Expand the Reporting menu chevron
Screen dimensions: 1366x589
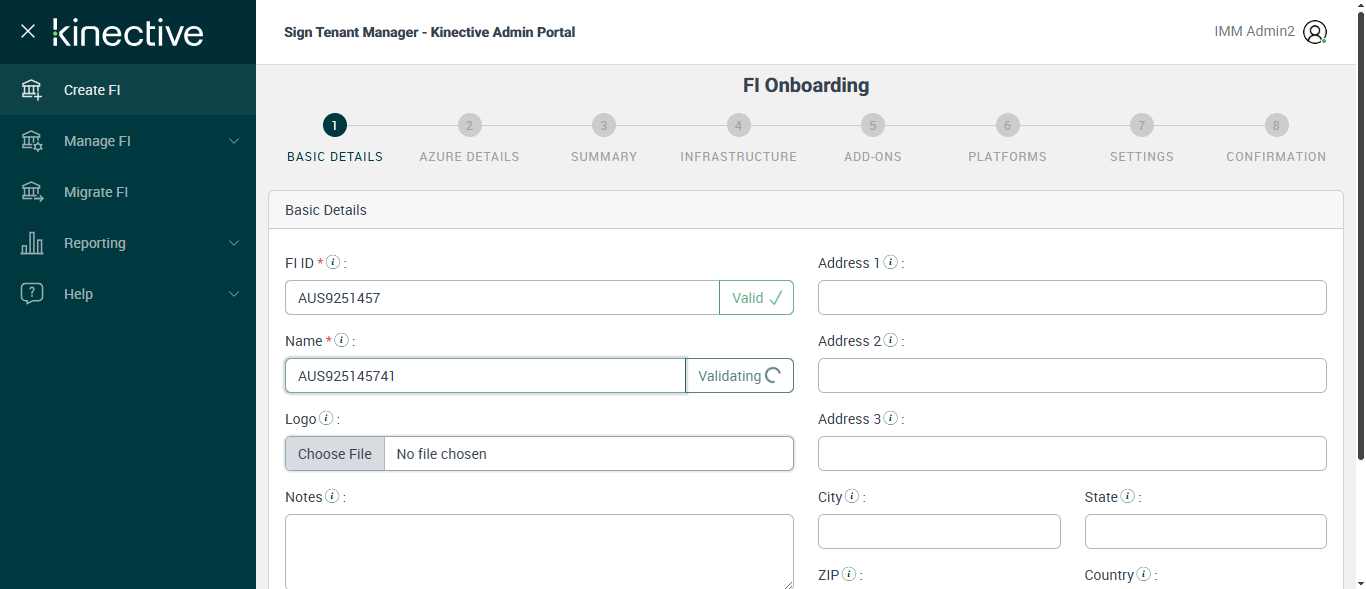[234, 243]
